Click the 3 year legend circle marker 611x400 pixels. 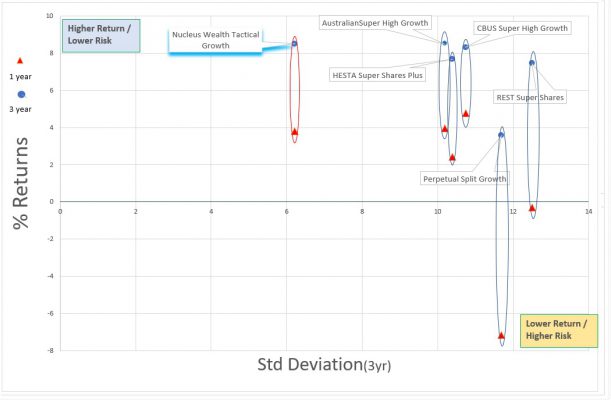coord(21,94)
